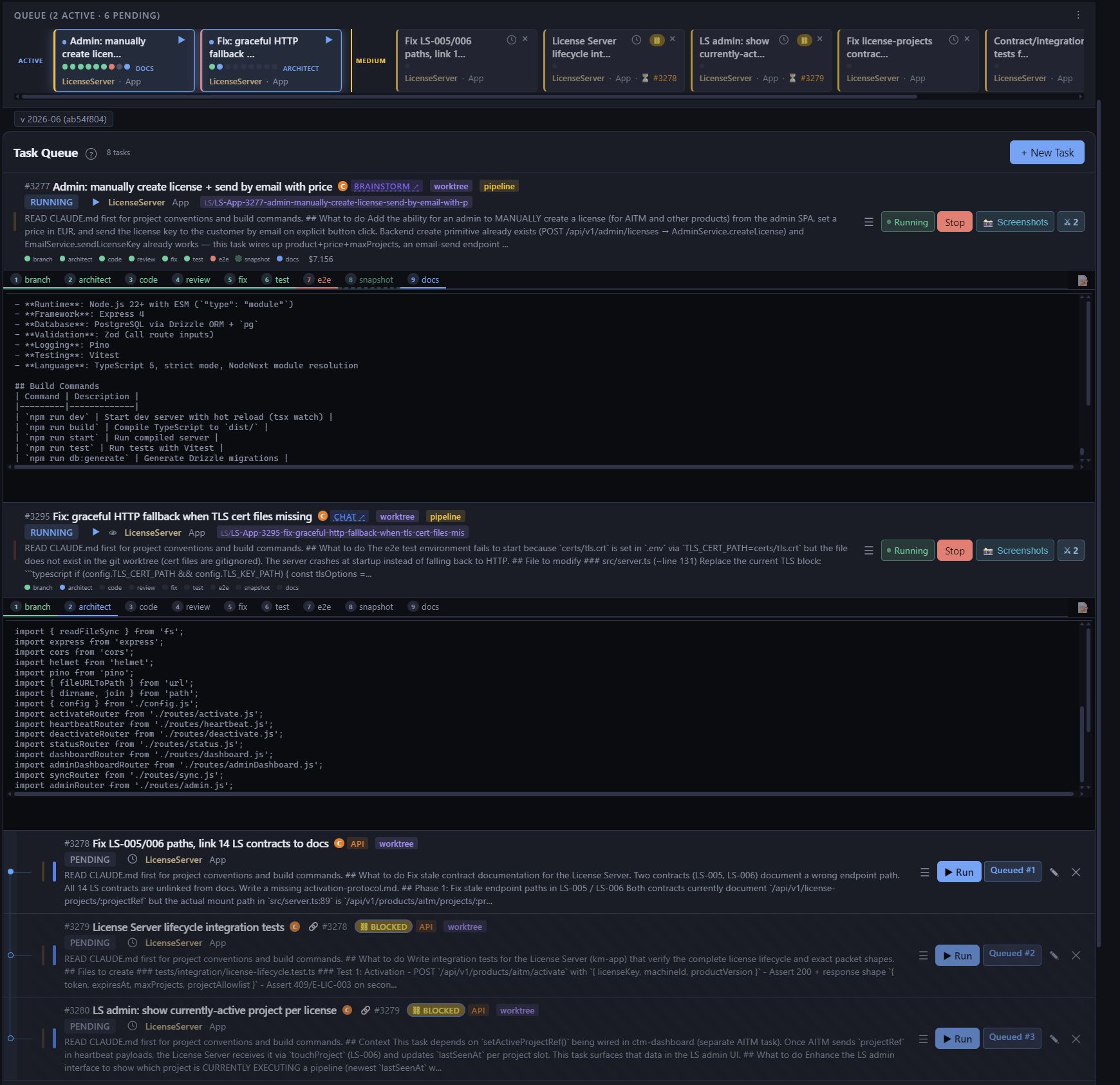Click Queued #2 badge on task #3279
The width and height of the screenshot is (1120, 1085).
[1012, 954]
